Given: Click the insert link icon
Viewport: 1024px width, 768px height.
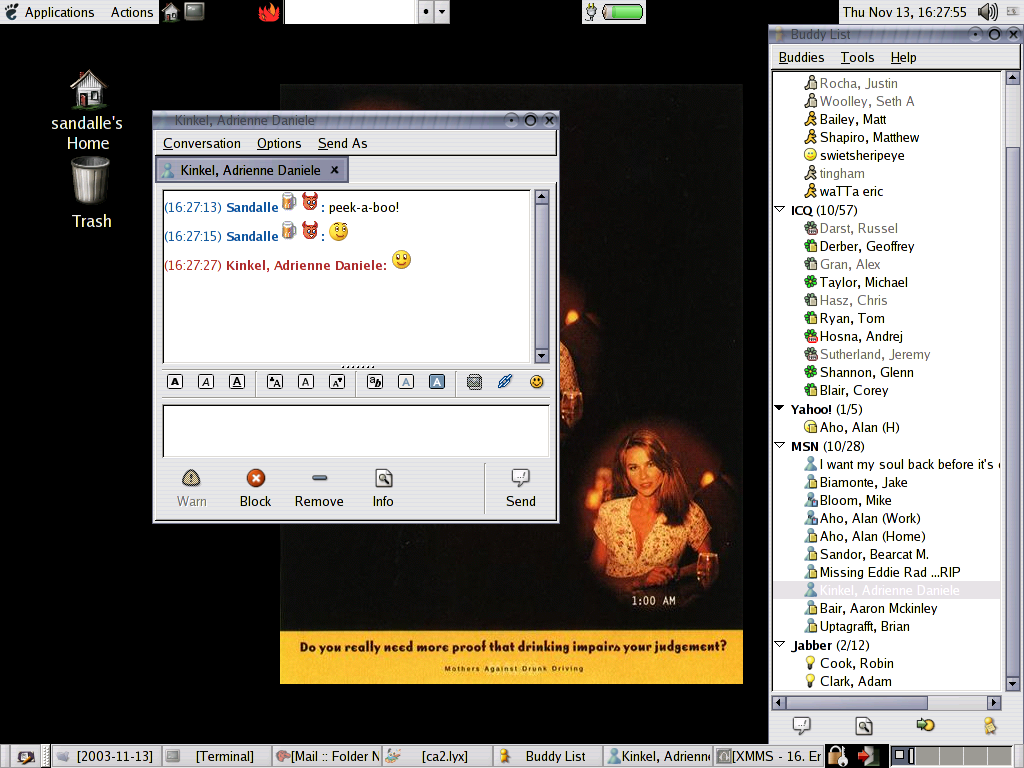Looking at the screenshot, I should click(505, 382).
